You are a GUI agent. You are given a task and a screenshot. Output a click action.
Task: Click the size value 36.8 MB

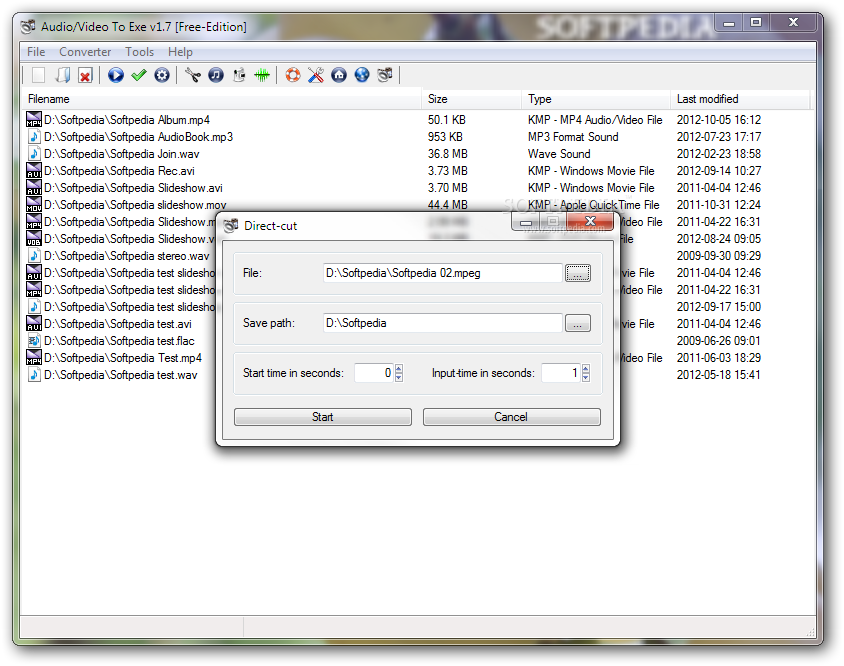[x=448, y=154]
